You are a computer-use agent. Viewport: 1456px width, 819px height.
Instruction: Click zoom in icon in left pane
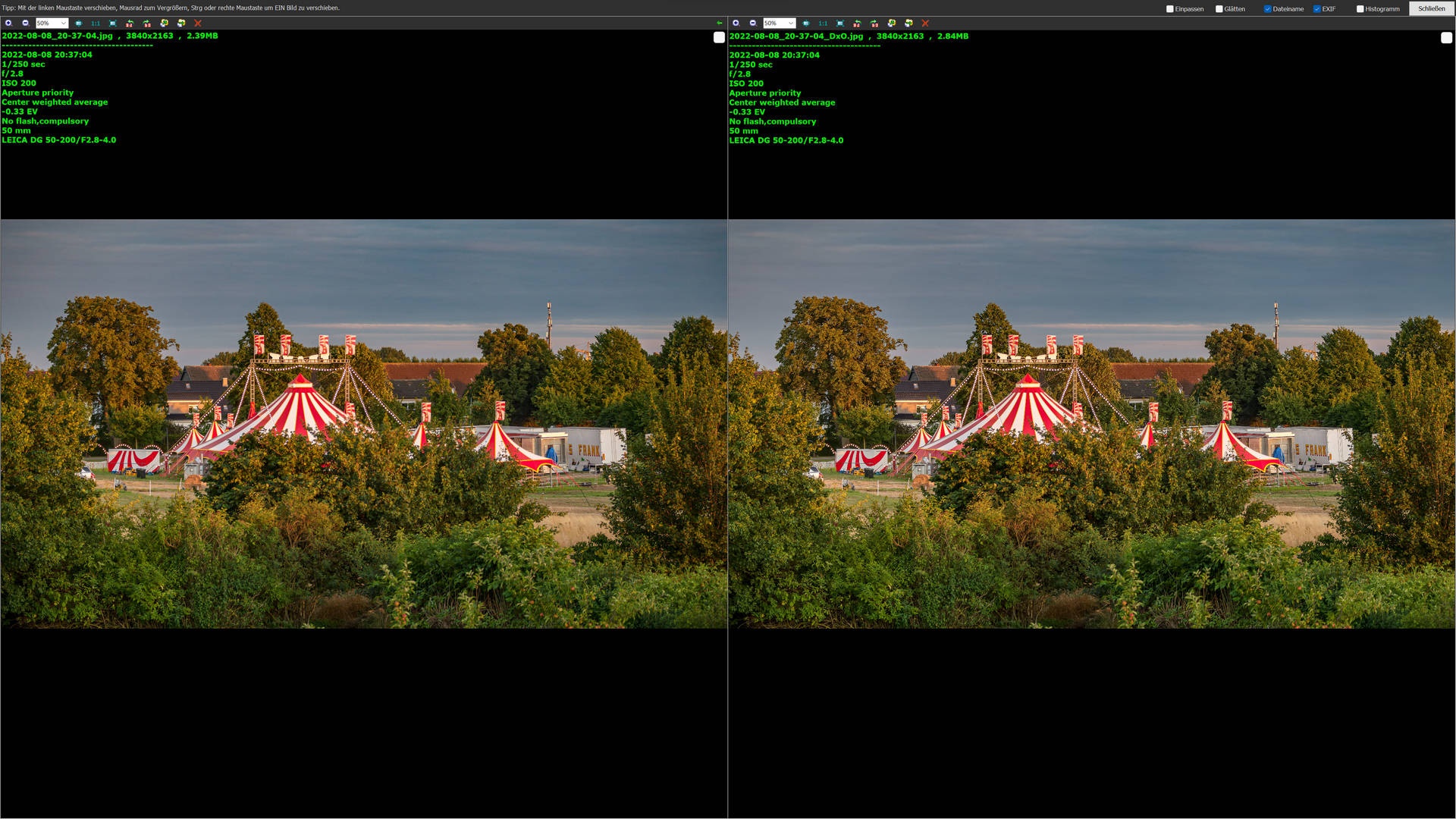click(x=8, y=23)
